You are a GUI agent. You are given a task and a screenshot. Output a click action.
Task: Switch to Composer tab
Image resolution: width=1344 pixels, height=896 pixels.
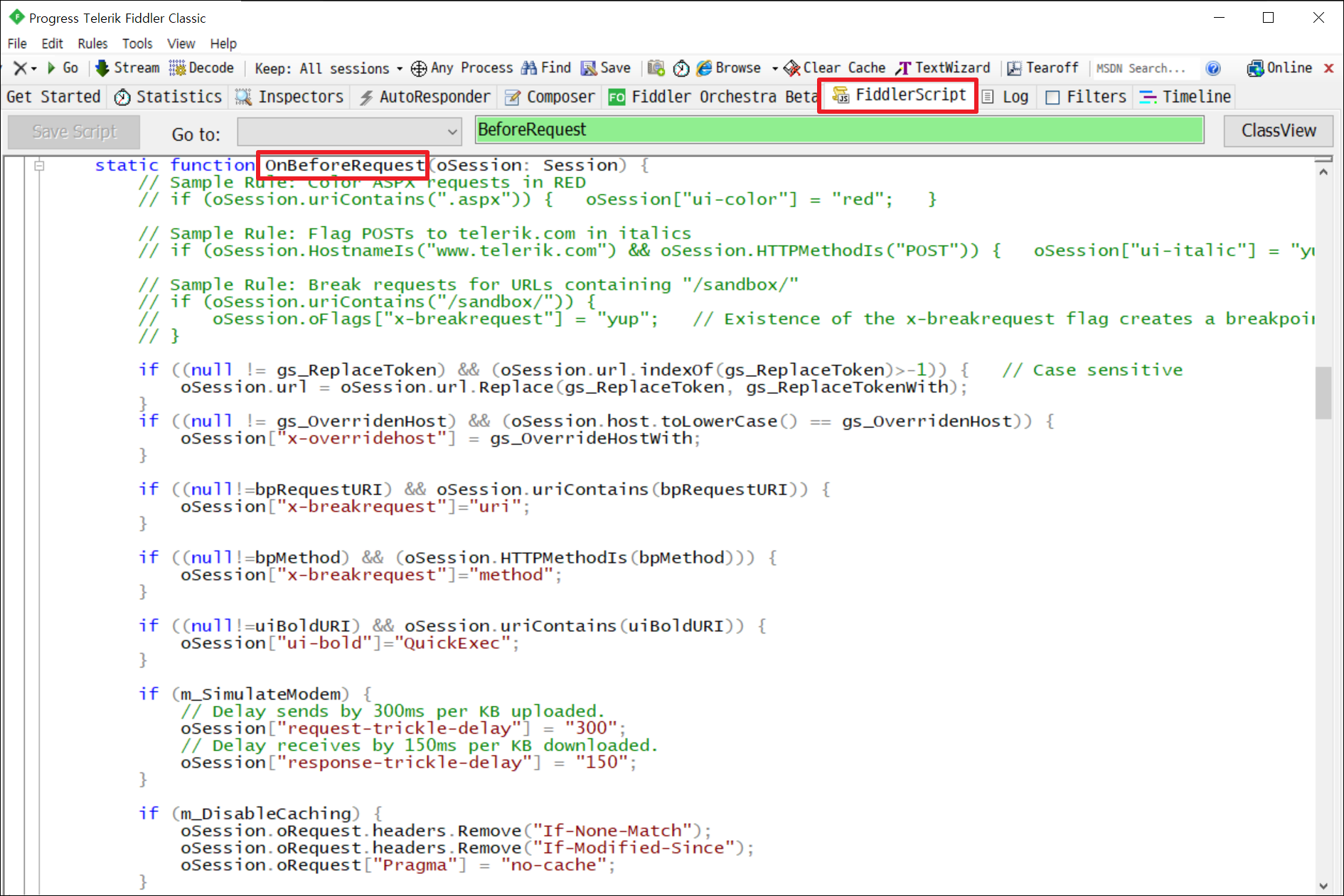pyautogui.click(x=550, y=97)
